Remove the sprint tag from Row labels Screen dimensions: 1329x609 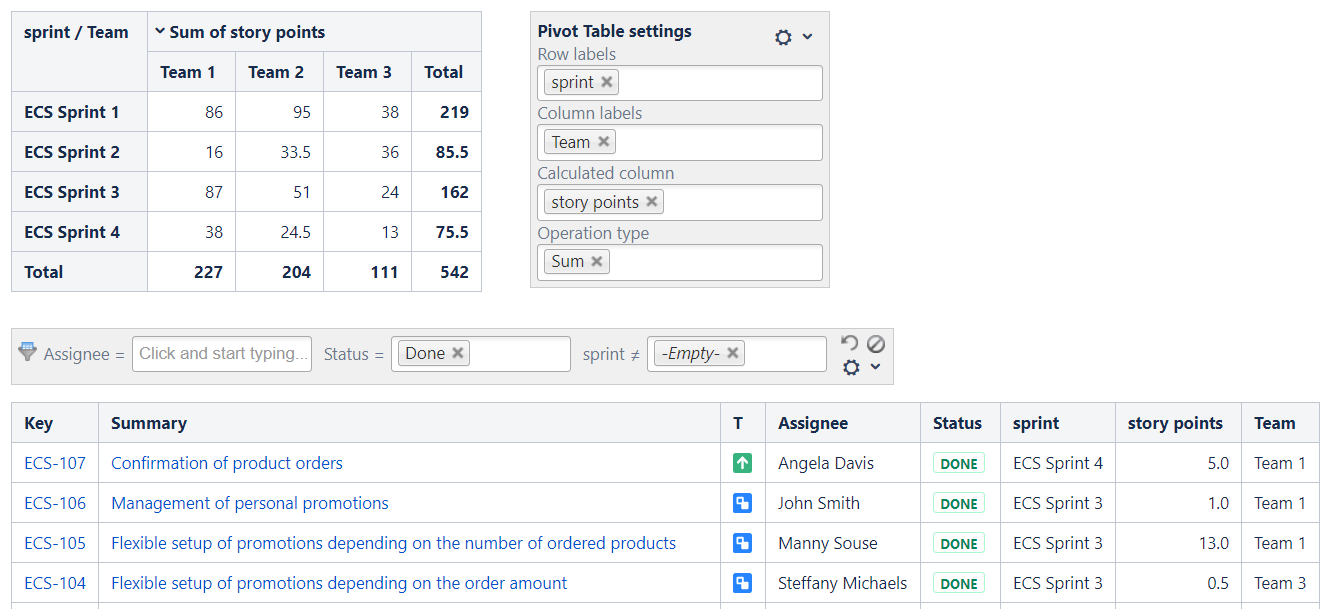click(607, 82)
